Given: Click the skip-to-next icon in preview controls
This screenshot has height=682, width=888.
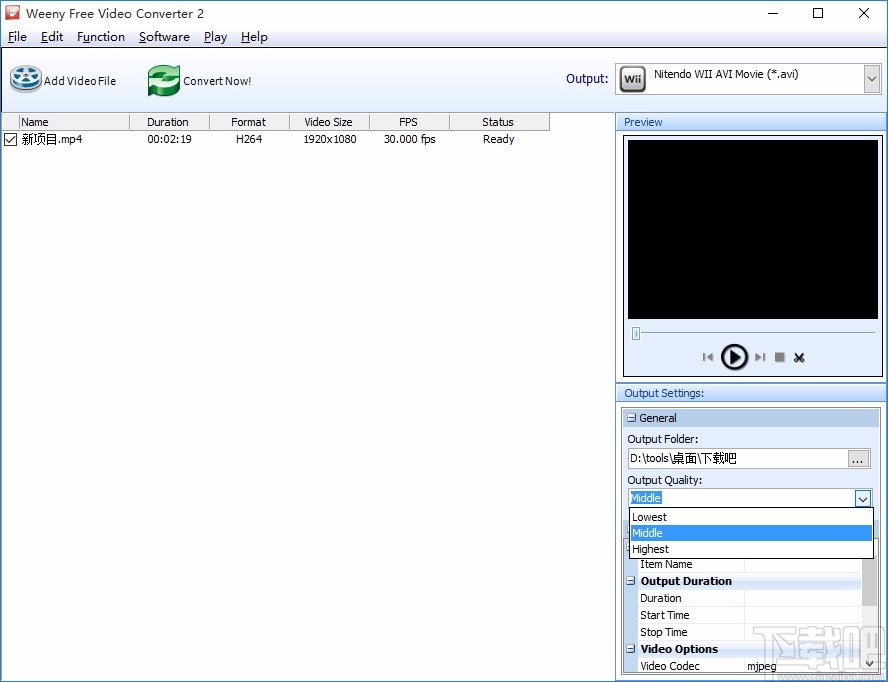Looking at the screenshot, I should point(759,357).
